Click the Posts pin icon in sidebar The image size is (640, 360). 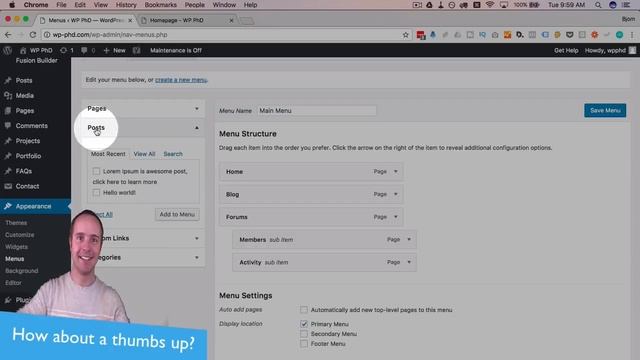click(8, 80)
